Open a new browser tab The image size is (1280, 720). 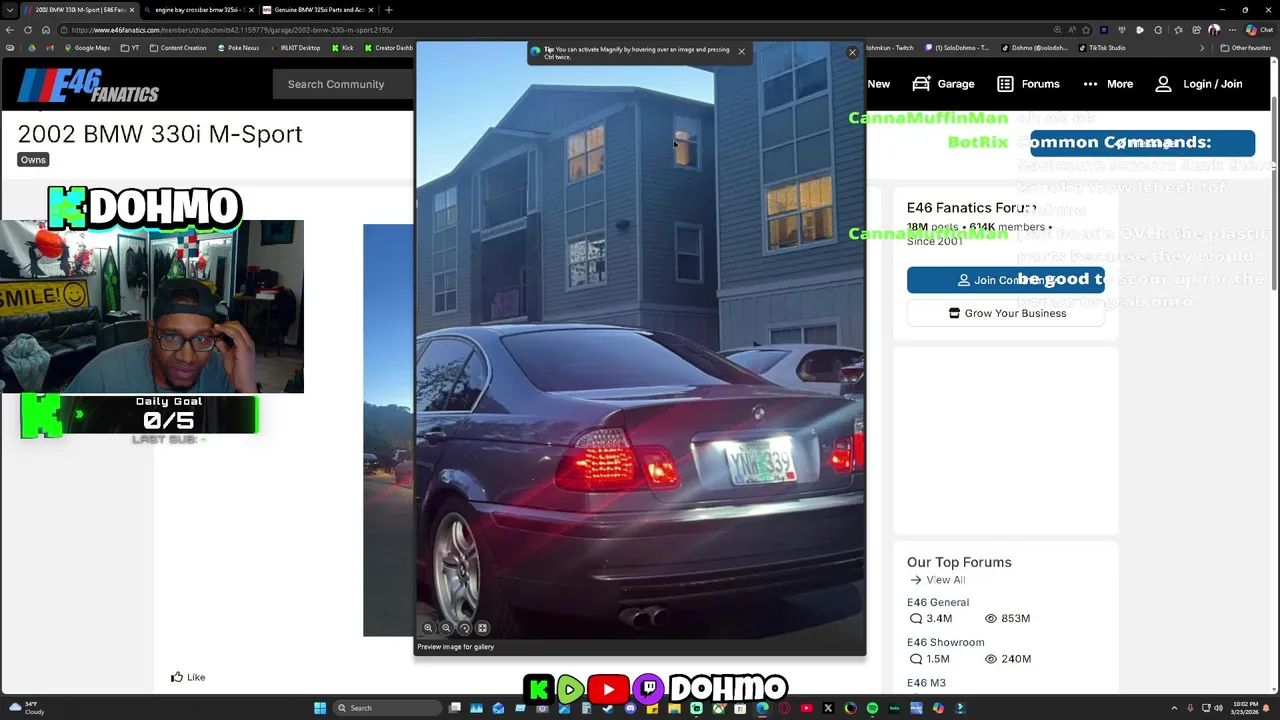coord(389,10)
